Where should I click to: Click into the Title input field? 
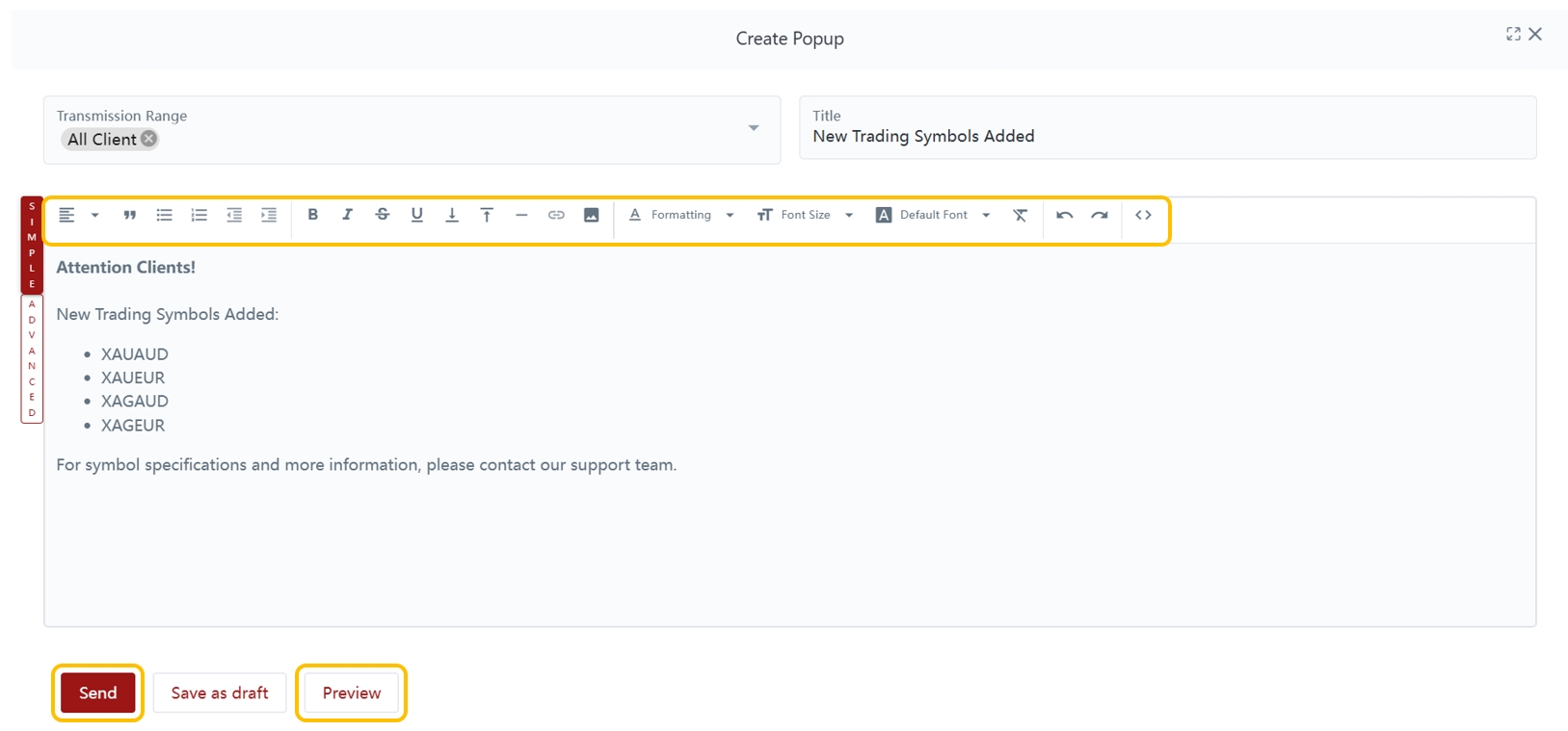tap(1166, 137)
